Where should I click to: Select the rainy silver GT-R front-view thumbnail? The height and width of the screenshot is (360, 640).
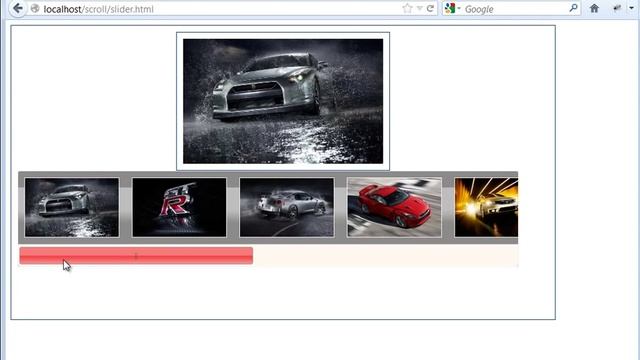[72, 207]
